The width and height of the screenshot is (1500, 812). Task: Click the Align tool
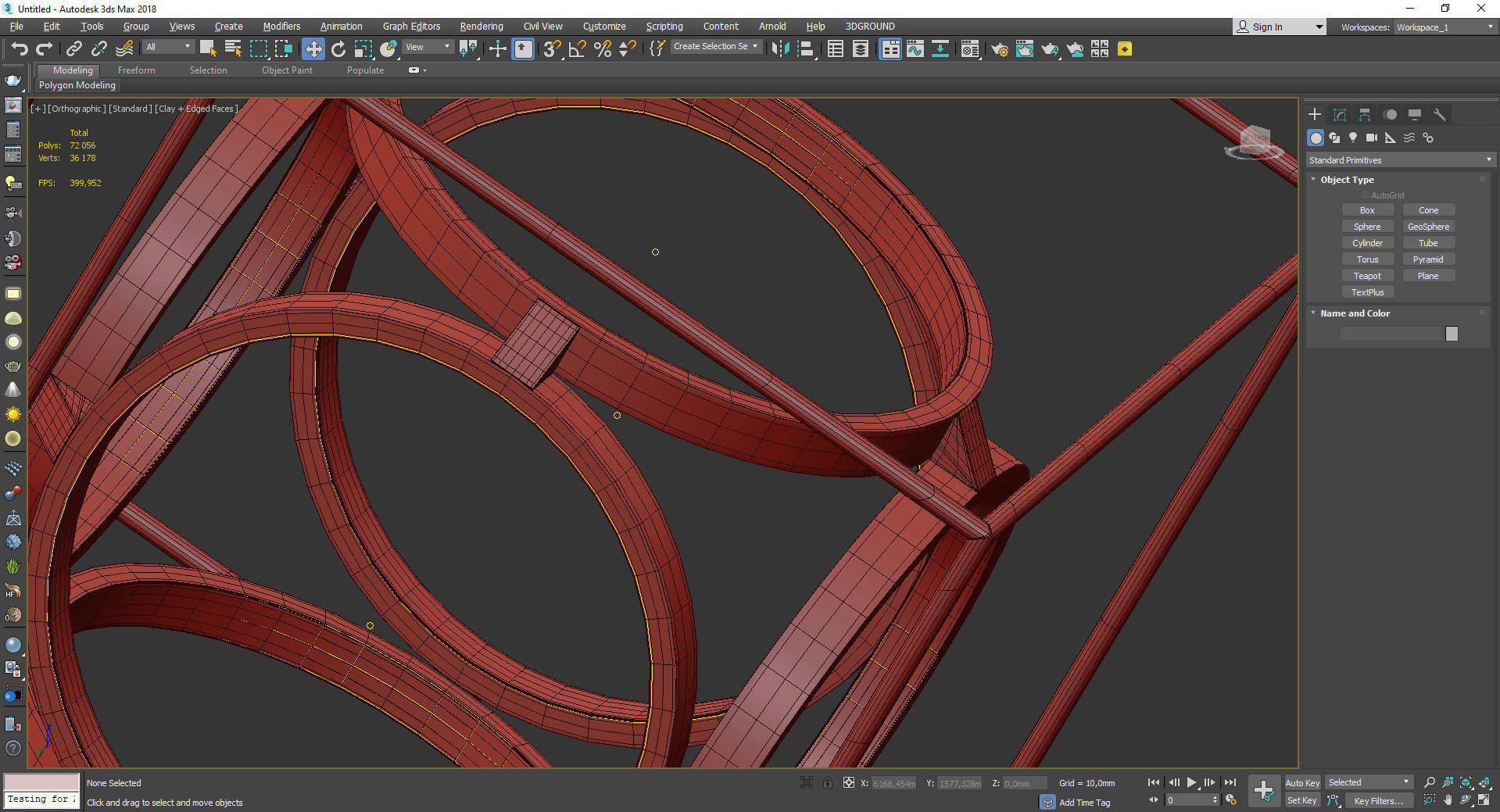[806, 49]
